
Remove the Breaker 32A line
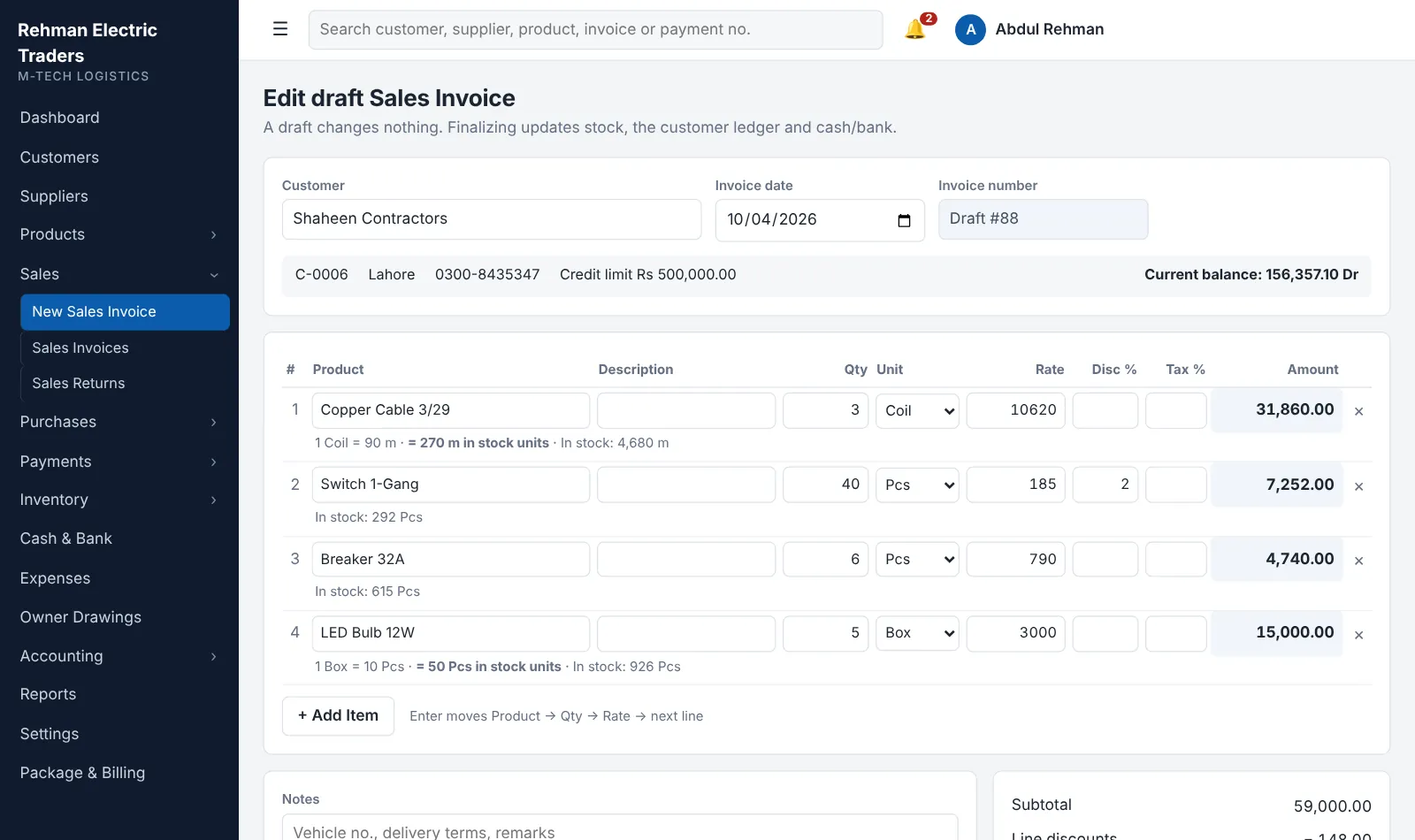(1358, 561)
